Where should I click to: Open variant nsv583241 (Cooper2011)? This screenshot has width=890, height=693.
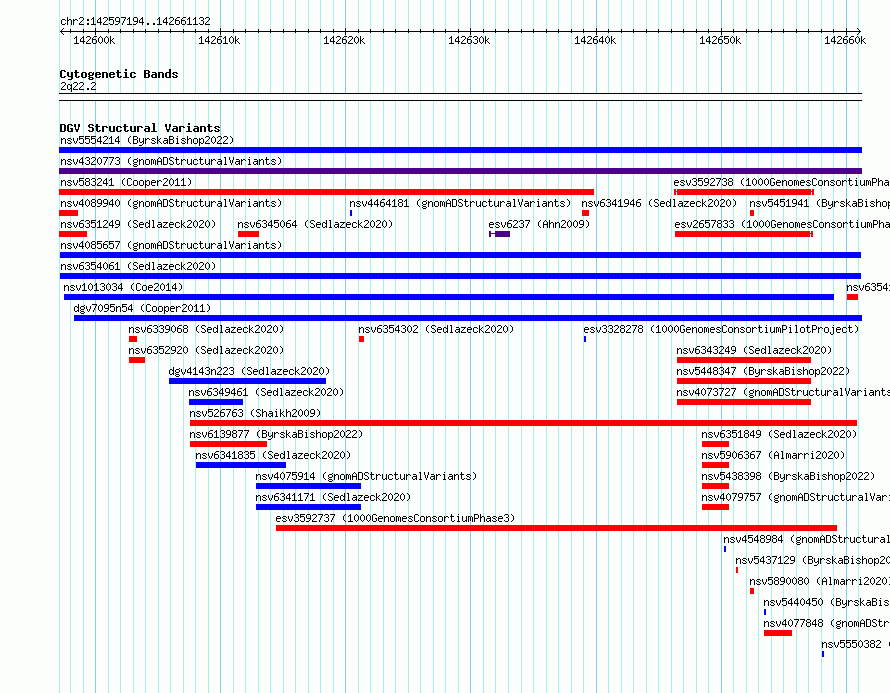coord(126,182)
